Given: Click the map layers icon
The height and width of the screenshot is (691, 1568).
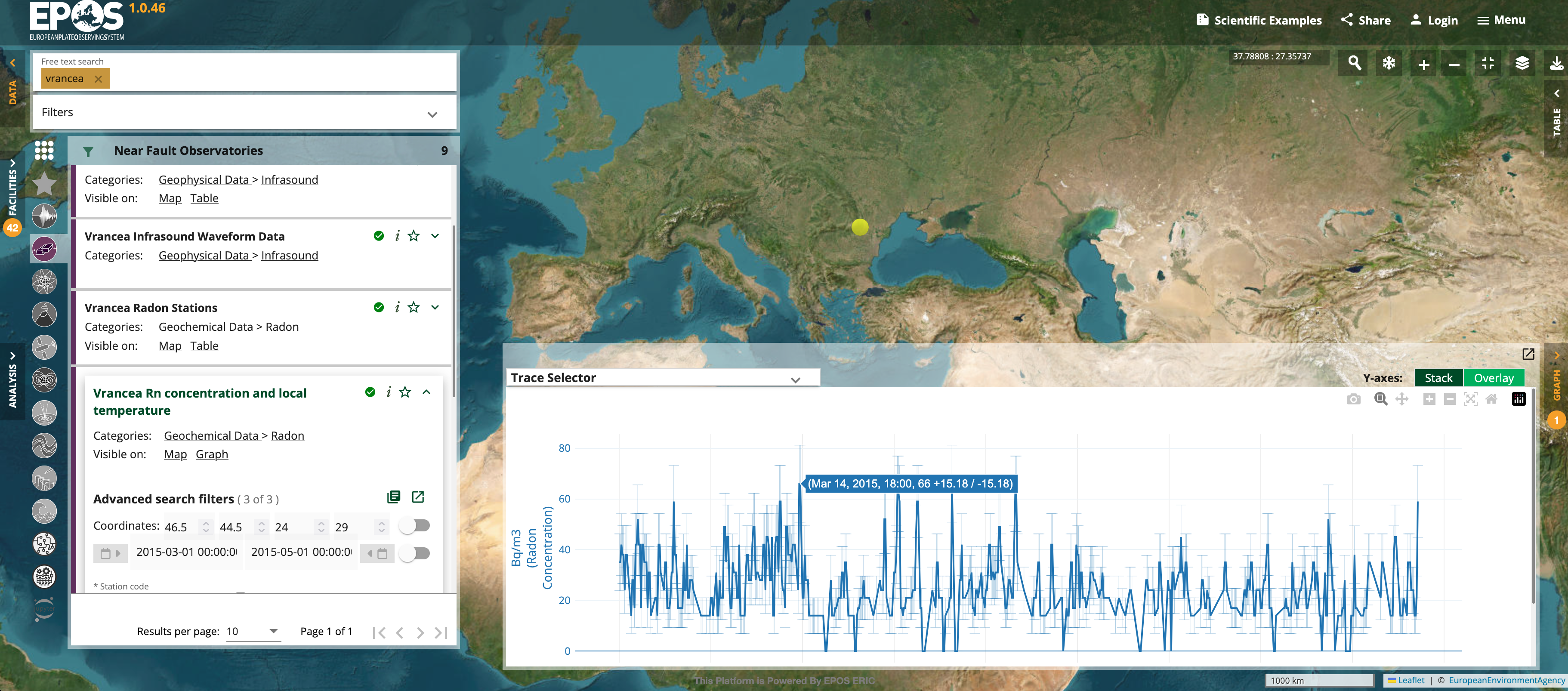Looking at the screenshot, I should (1522, 63).
